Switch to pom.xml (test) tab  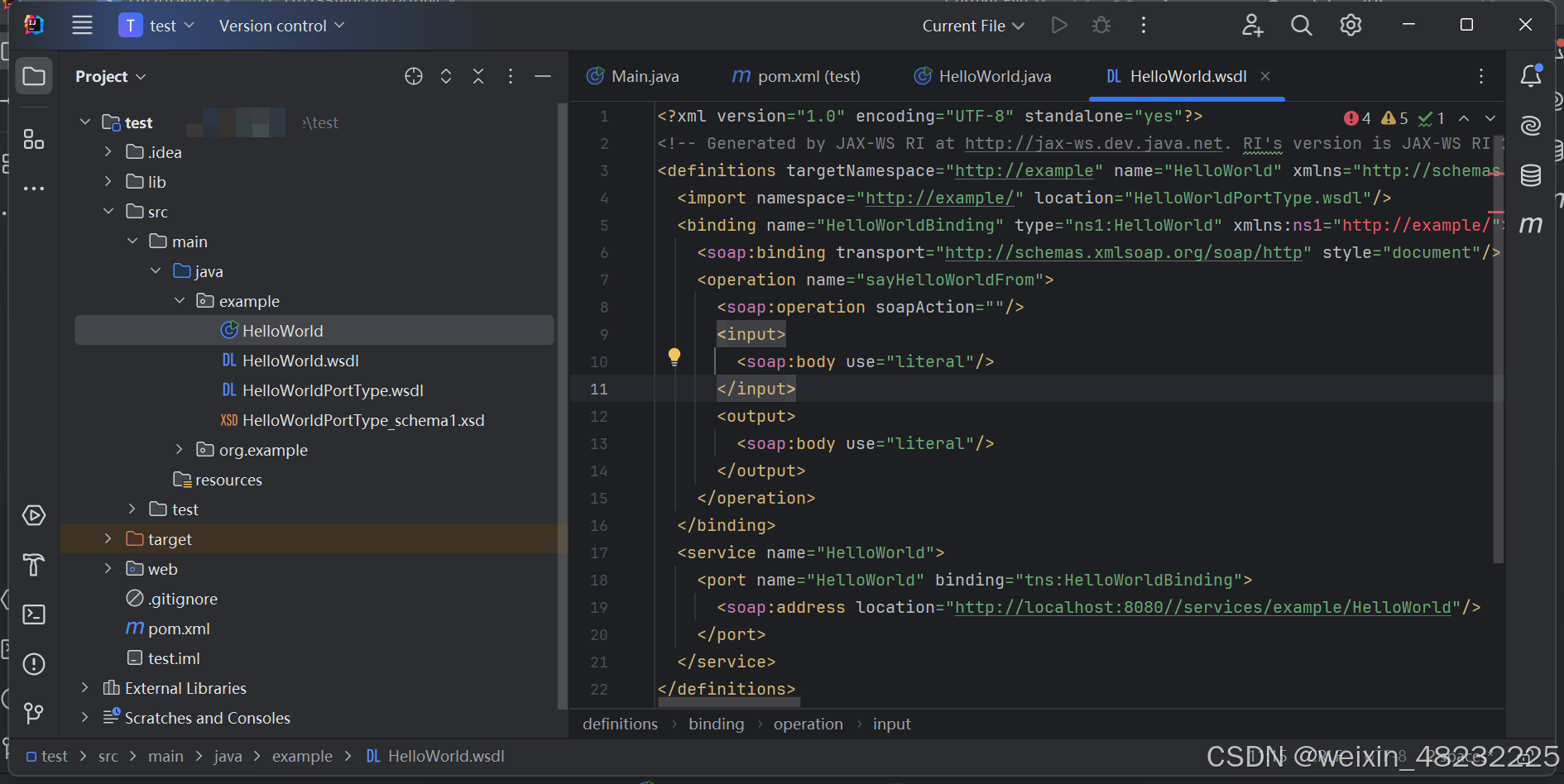(x=796, y=76)
